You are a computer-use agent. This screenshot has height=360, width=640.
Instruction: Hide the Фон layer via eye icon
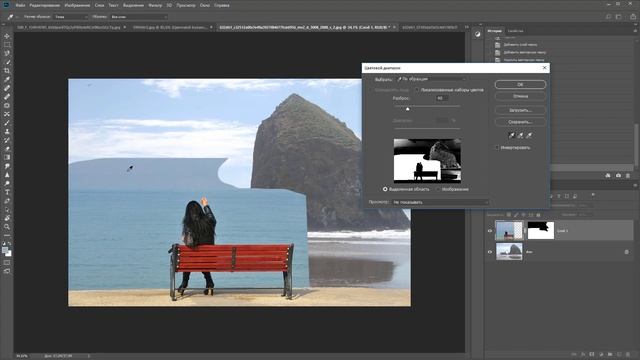point(490,252)
